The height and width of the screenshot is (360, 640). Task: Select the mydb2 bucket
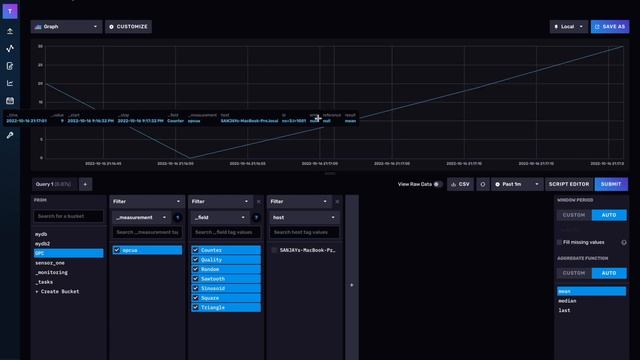coord(69,244)
